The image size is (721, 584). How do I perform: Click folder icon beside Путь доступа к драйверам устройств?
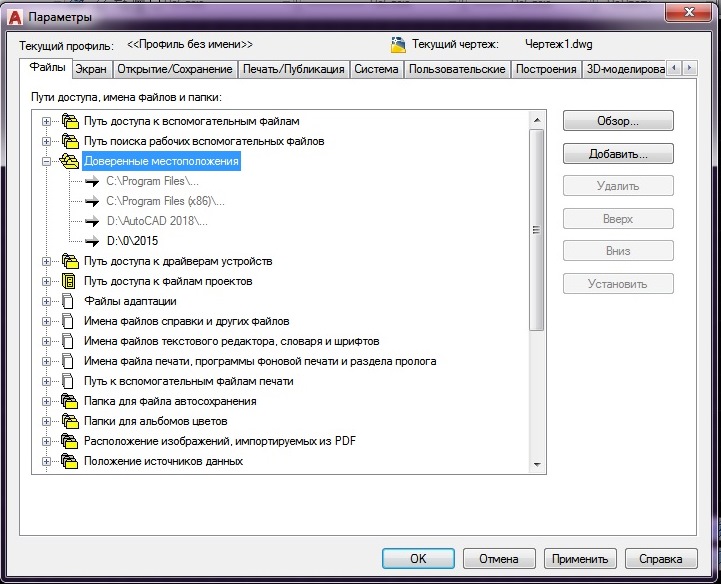[x=69, y=261]
